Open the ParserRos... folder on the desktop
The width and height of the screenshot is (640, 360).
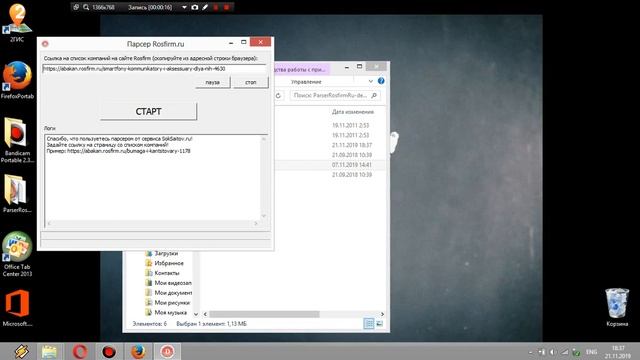coord(17,193)
